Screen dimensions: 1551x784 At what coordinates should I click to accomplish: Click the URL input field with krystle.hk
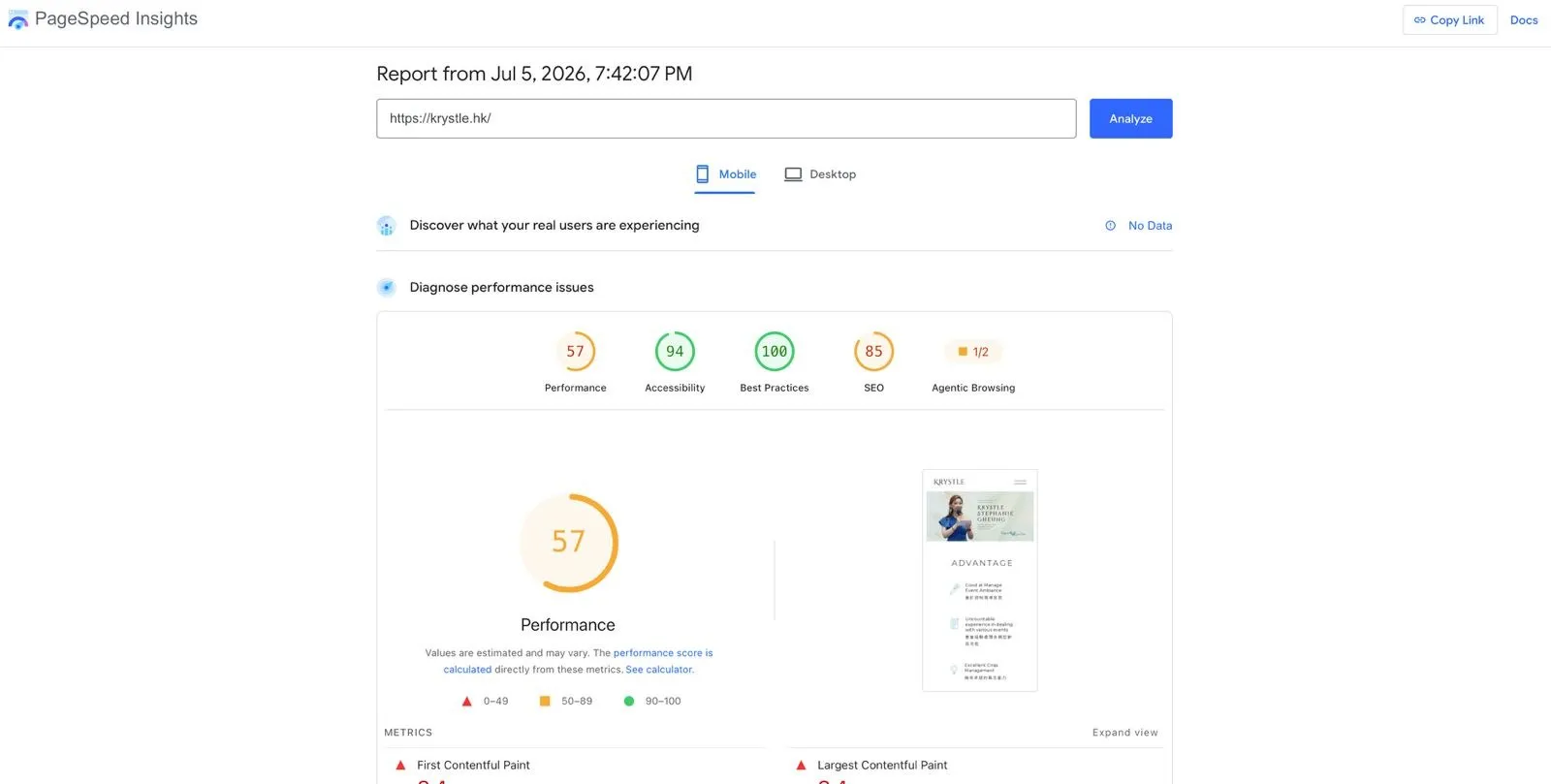click(x=726, y=118)
